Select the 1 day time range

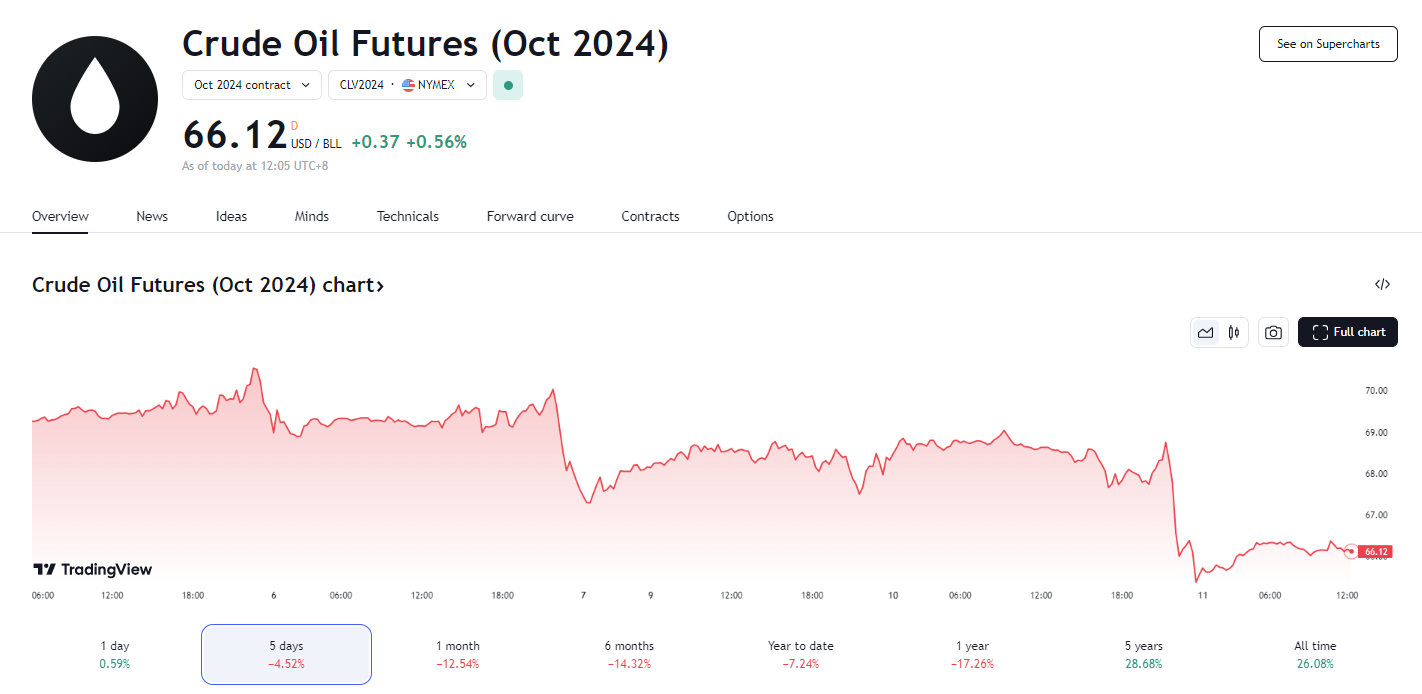[x=115, y=654]
